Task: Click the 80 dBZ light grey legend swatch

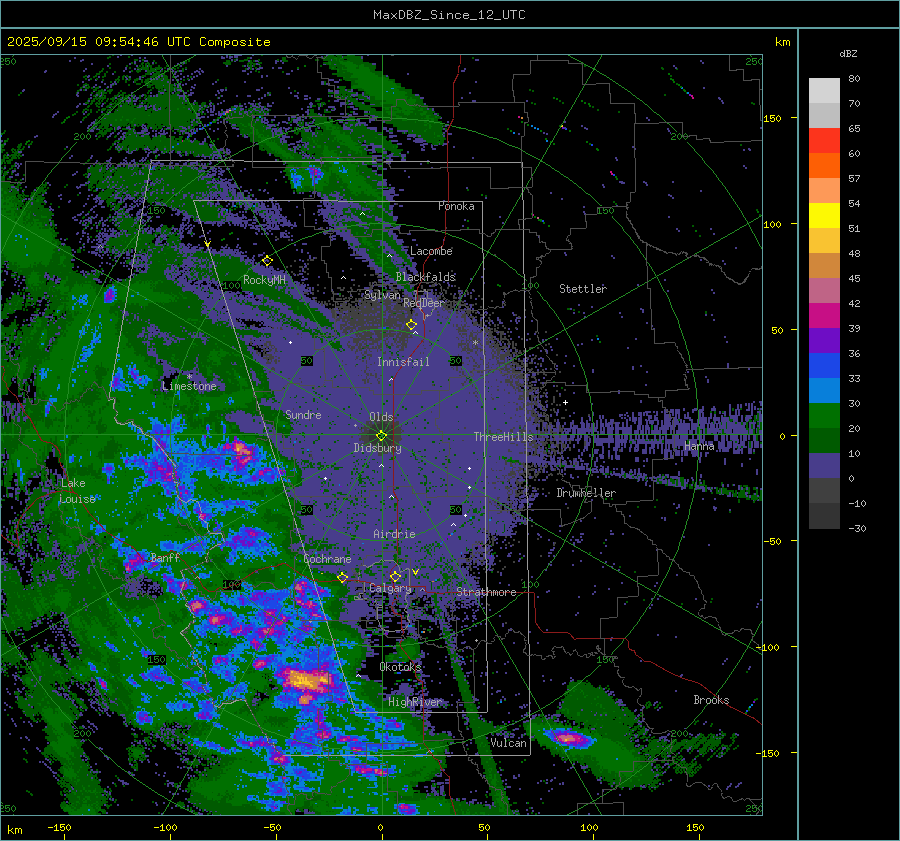Action: point(824,91)
